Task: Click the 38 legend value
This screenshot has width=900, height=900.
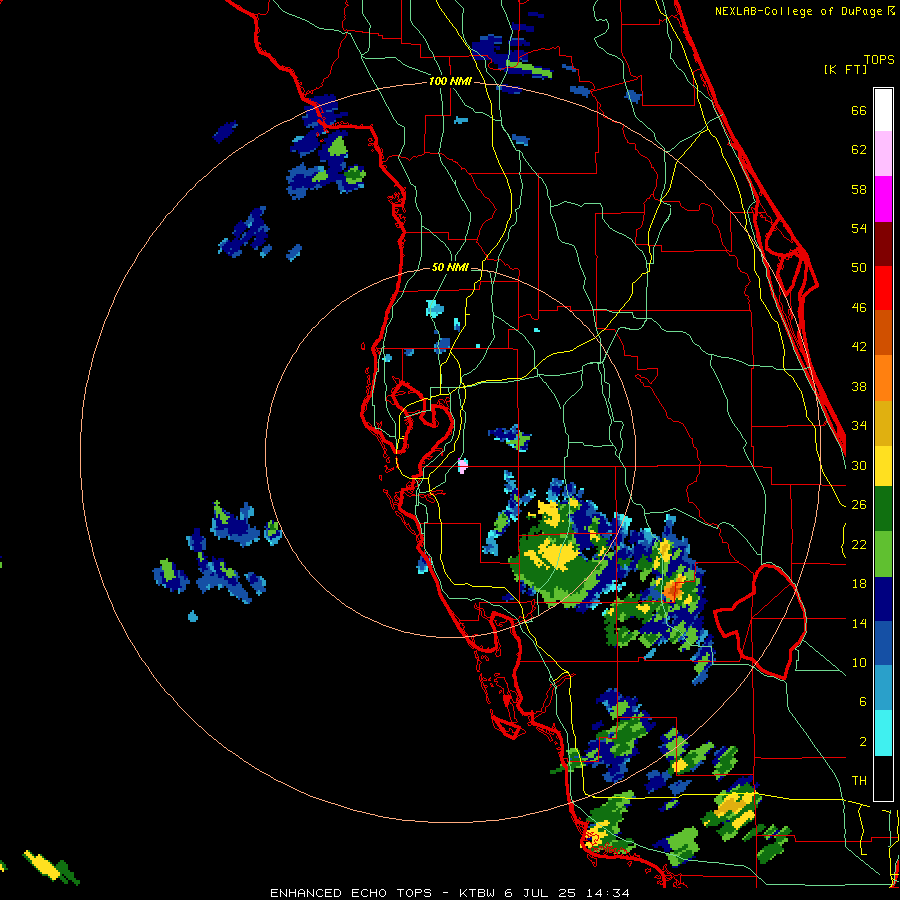Action: 859,386
